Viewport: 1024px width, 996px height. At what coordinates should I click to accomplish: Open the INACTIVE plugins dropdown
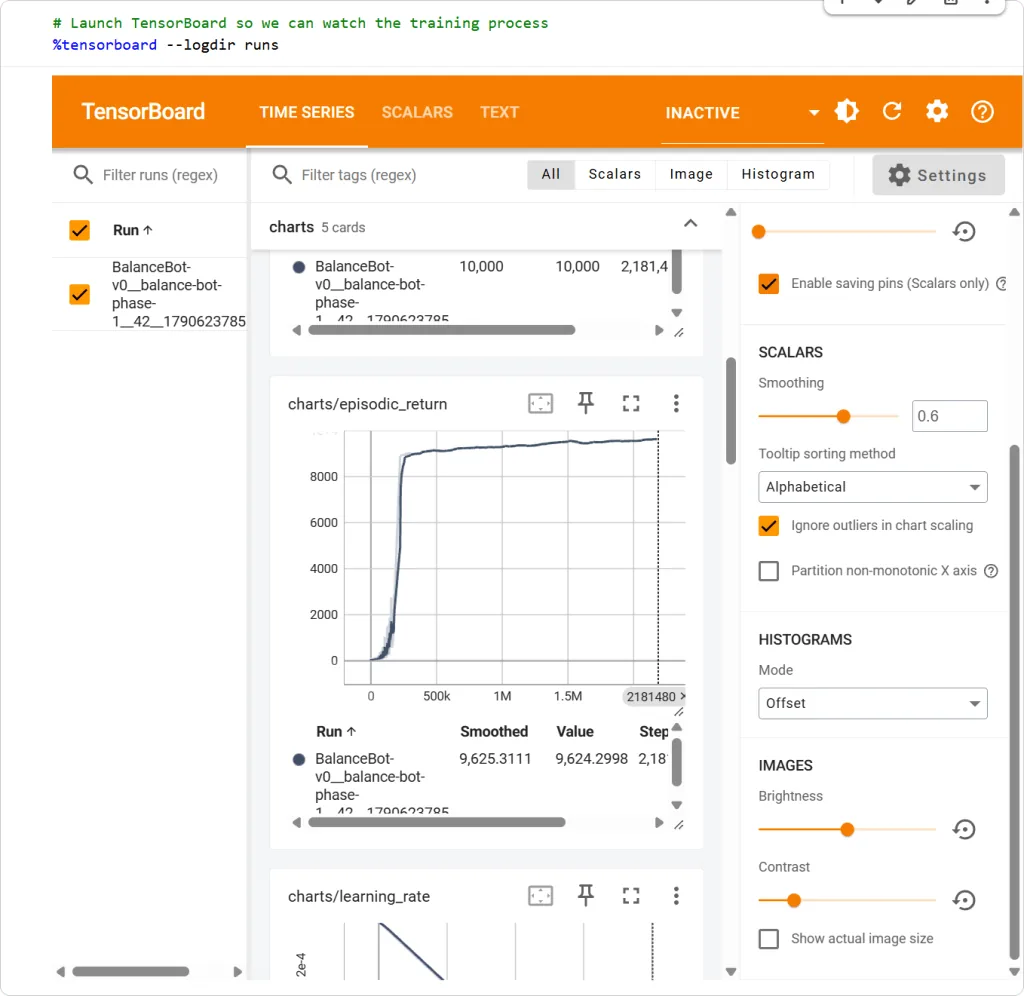pyautogui.click(x=742, y=113)
